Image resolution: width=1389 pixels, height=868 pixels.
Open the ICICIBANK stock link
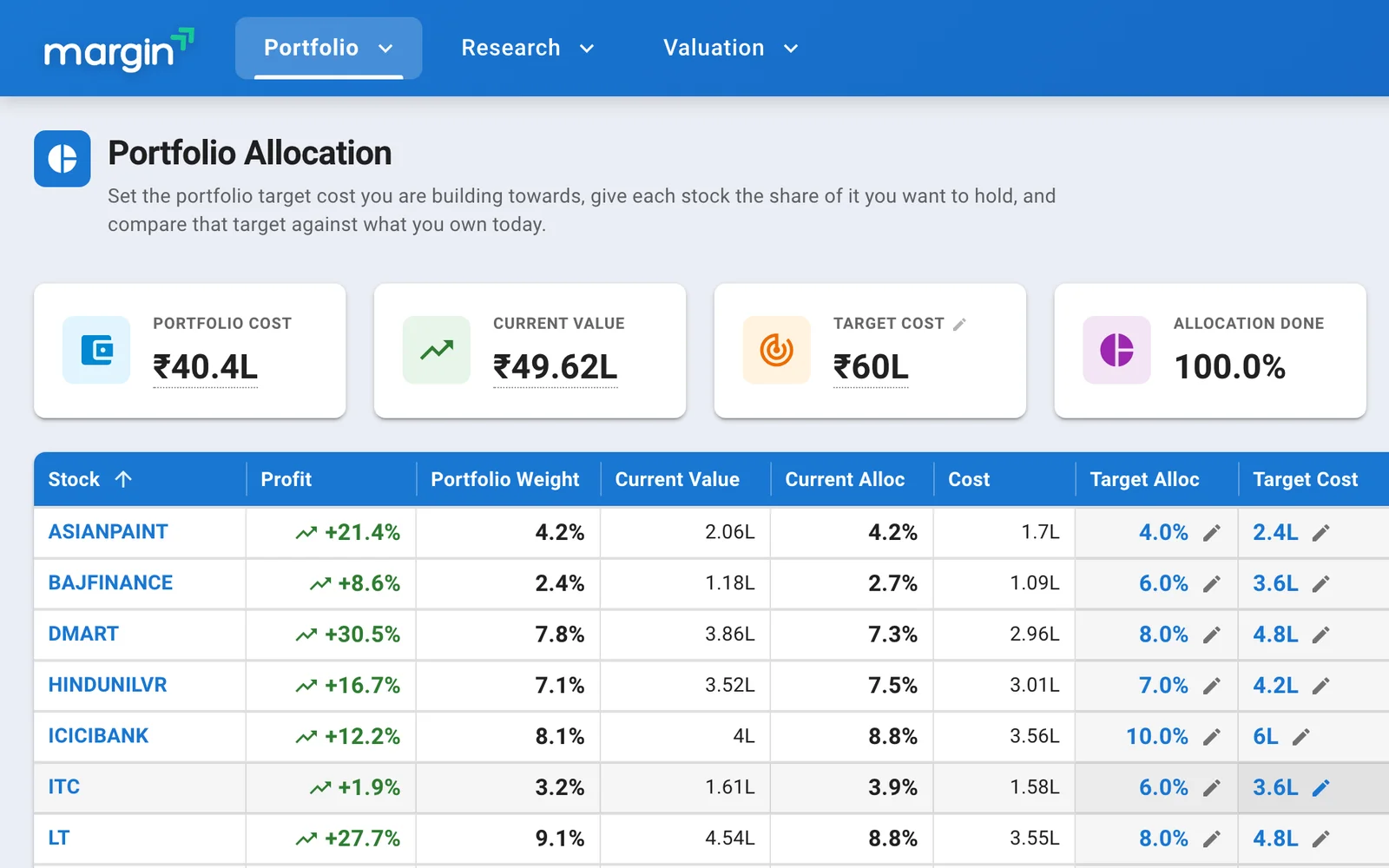[x=98, y=736]
